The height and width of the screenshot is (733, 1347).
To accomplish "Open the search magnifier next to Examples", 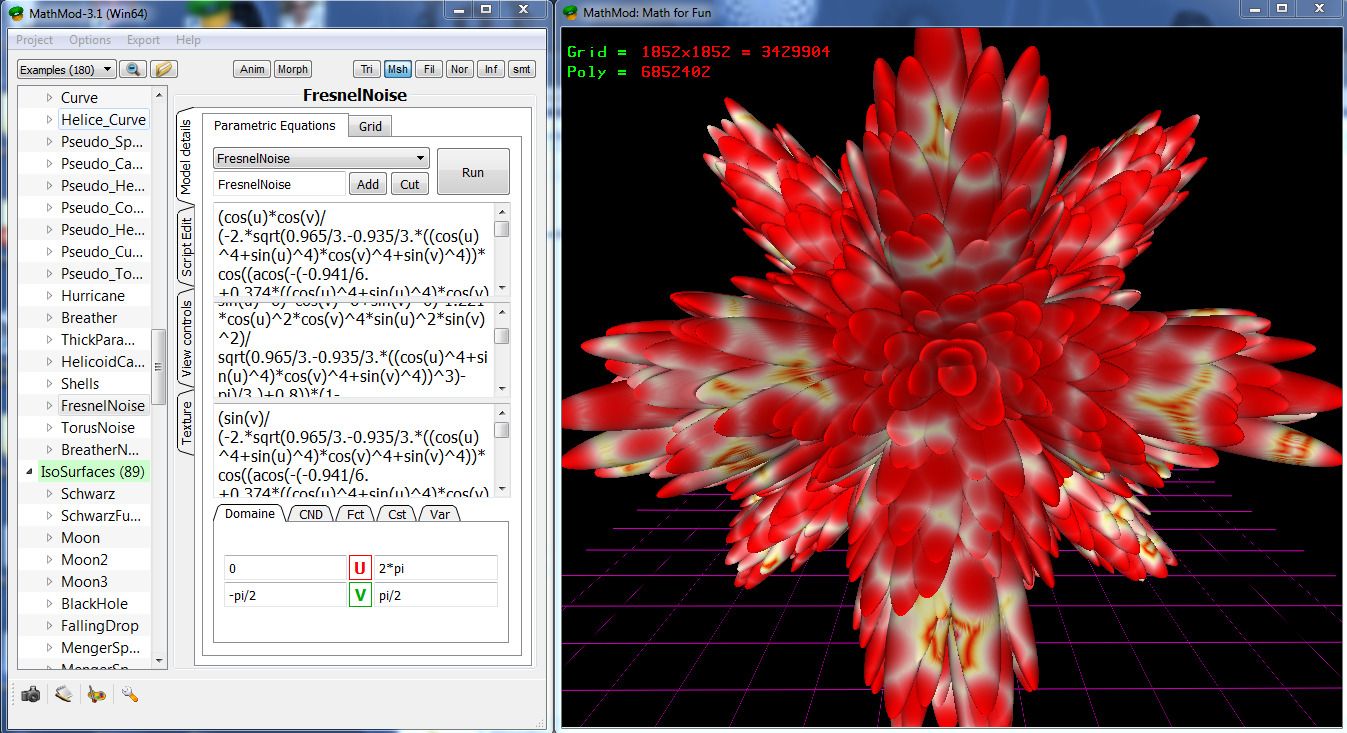I will (132, 69).
